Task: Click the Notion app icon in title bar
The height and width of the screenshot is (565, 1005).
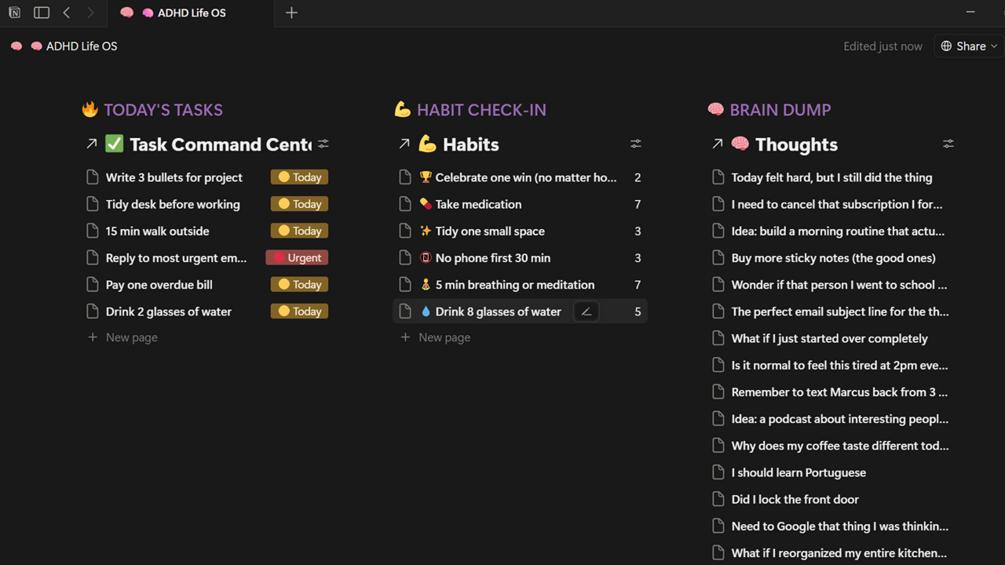Action: 15,13
